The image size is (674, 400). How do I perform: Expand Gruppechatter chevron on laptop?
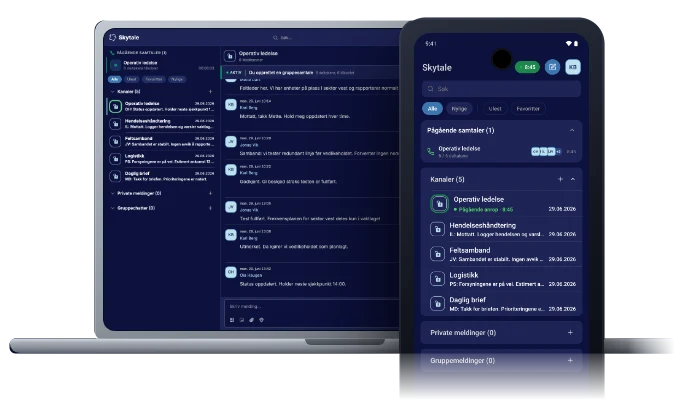point(113,208)
